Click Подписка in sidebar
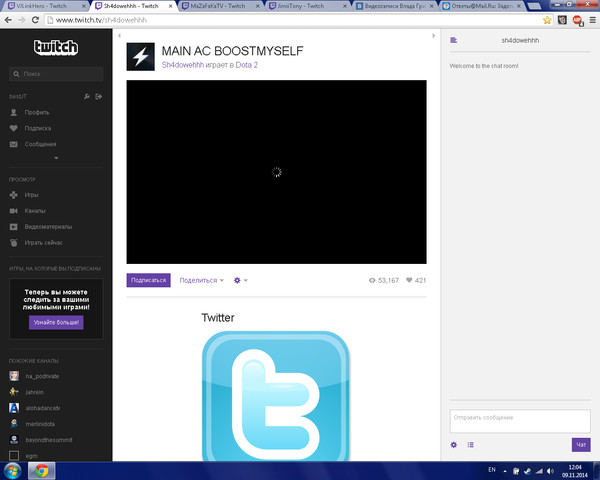The height and width of the screenshot is (480, 600). click(x=38, y=128)
